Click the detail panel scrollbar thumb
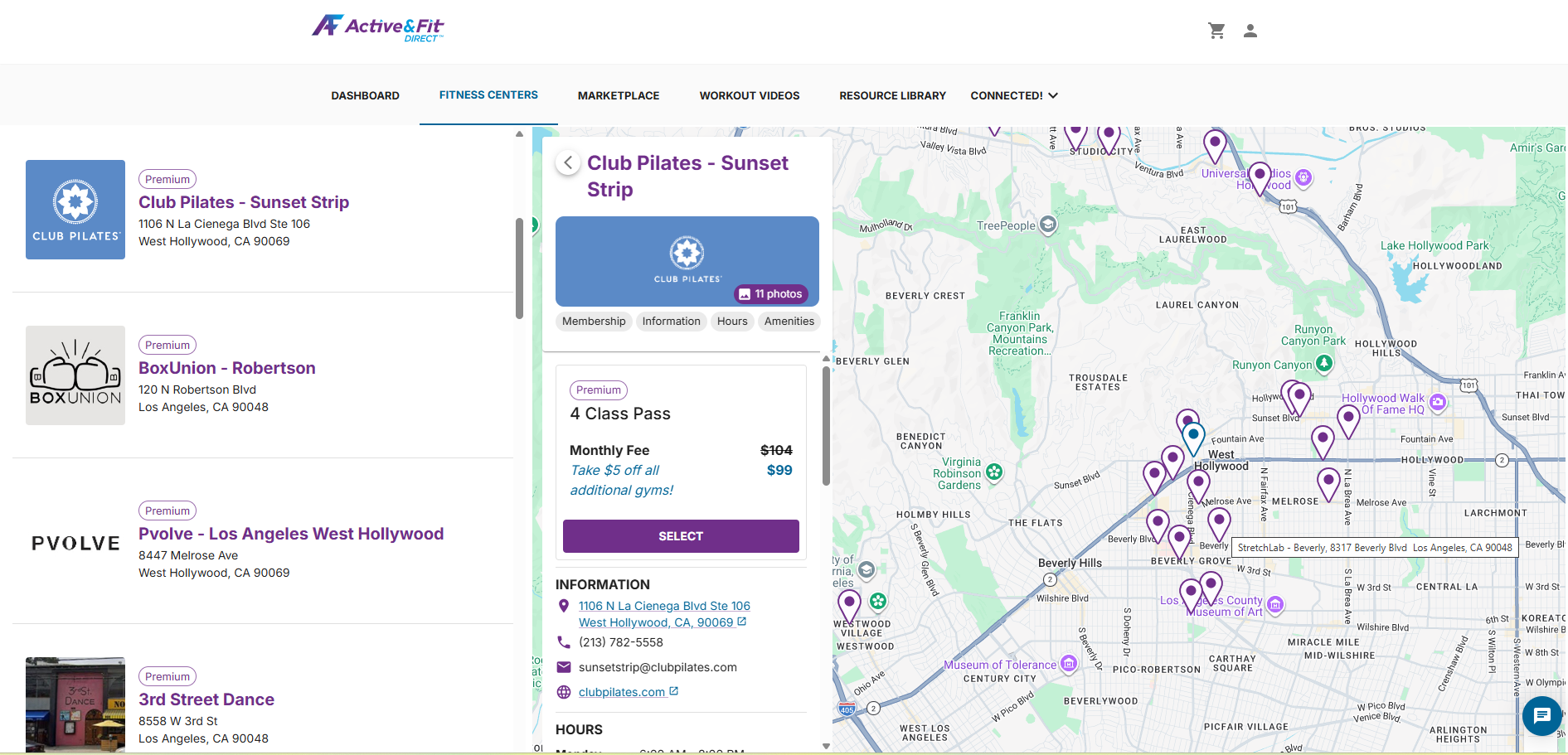The image size is (1568, 755). pyautogui.click(x=826, y=426)
